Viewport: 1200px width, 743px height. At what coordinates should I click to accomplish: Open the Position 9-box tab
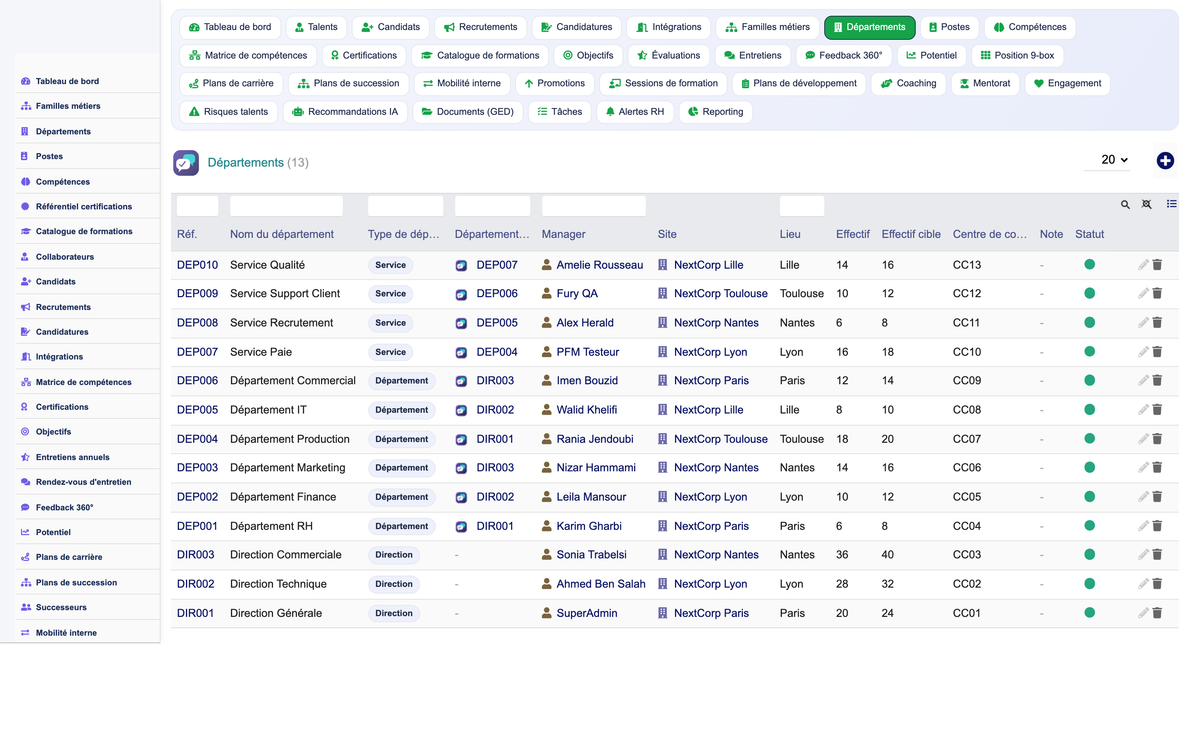[1018, 55]
